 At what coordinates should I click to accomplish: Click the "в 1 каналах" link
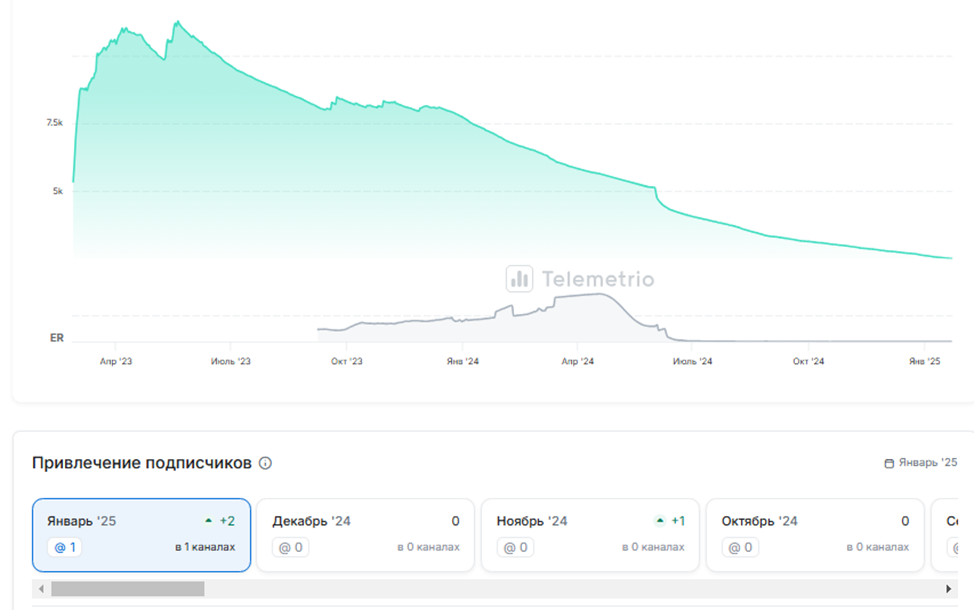pos(204,547)
